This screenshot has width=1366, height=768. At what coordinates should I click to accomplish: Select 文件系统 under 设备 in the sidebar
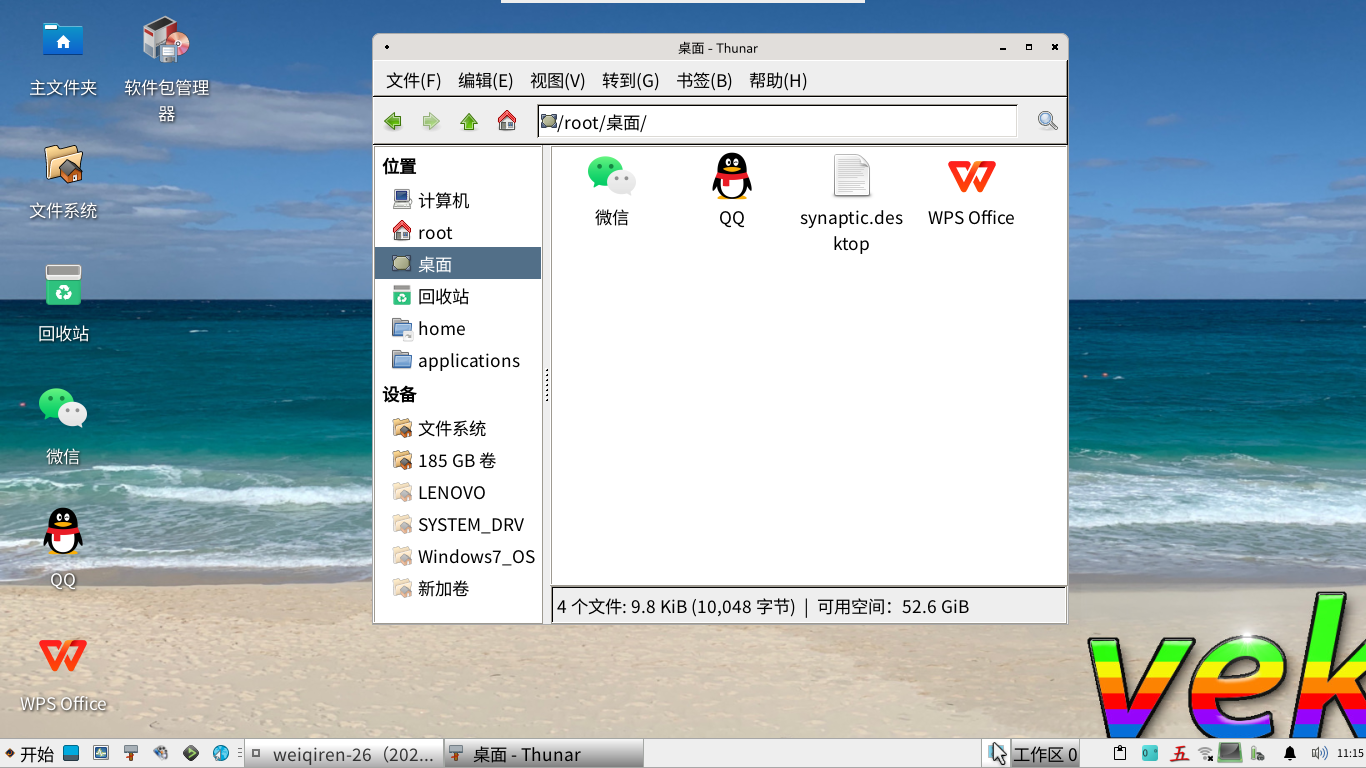[x=458, y=428]
